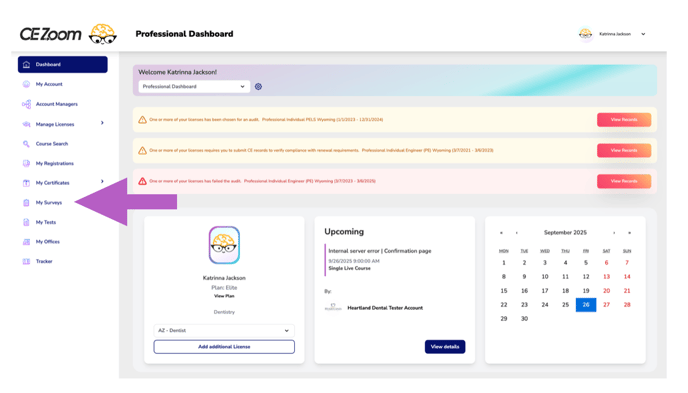Click the warning icon on submit CE records alert
Viewport: 688px width, 393px height.
coord(143,150)
